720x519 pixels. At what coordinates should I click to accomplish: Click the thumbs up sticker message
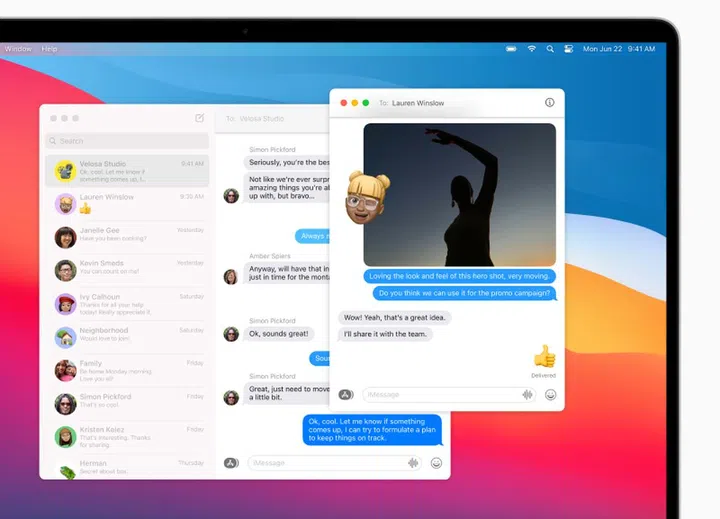(x=545, y=356)
